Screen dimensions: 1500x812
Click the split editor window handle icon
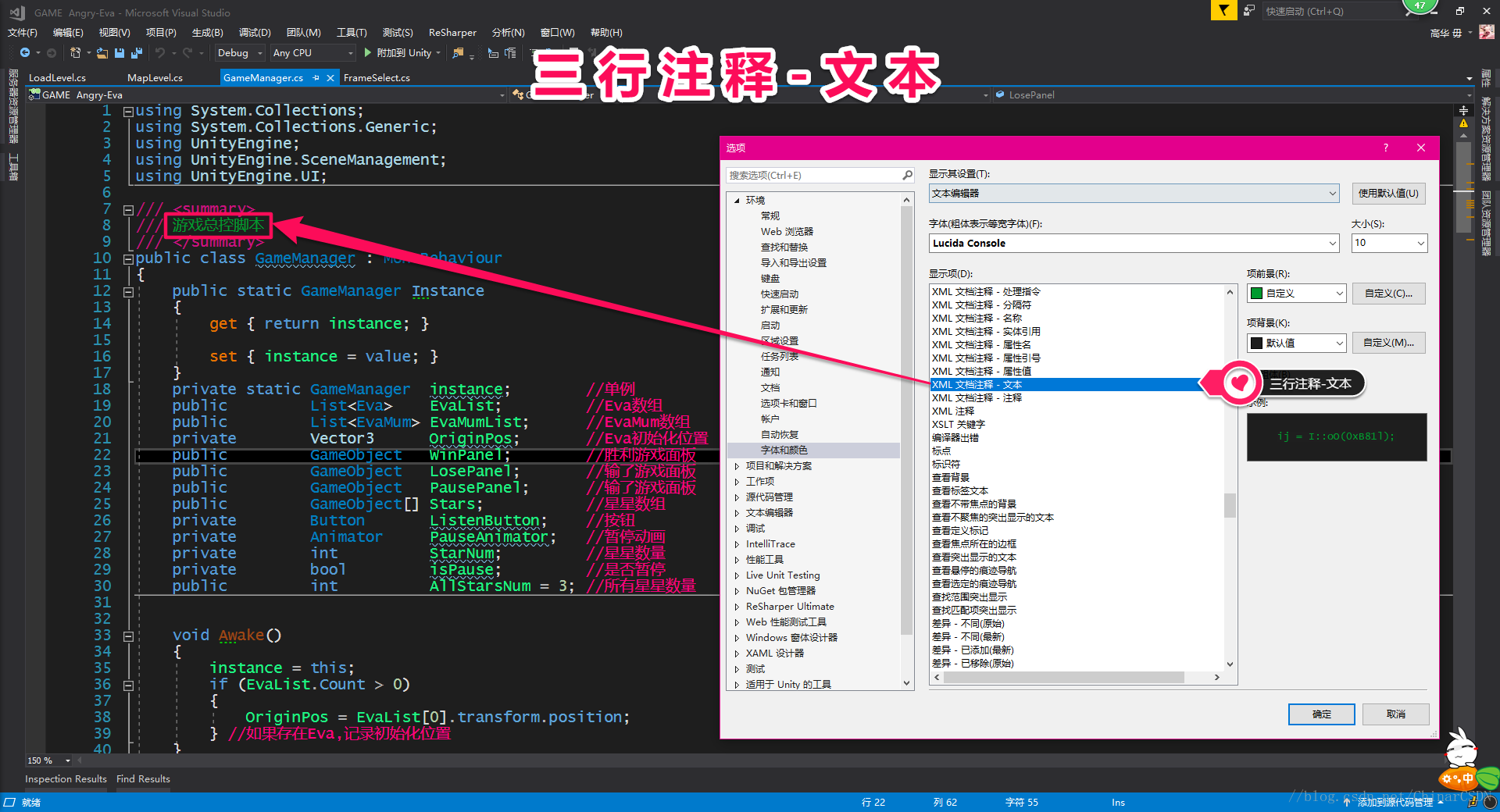point(1463,110)
